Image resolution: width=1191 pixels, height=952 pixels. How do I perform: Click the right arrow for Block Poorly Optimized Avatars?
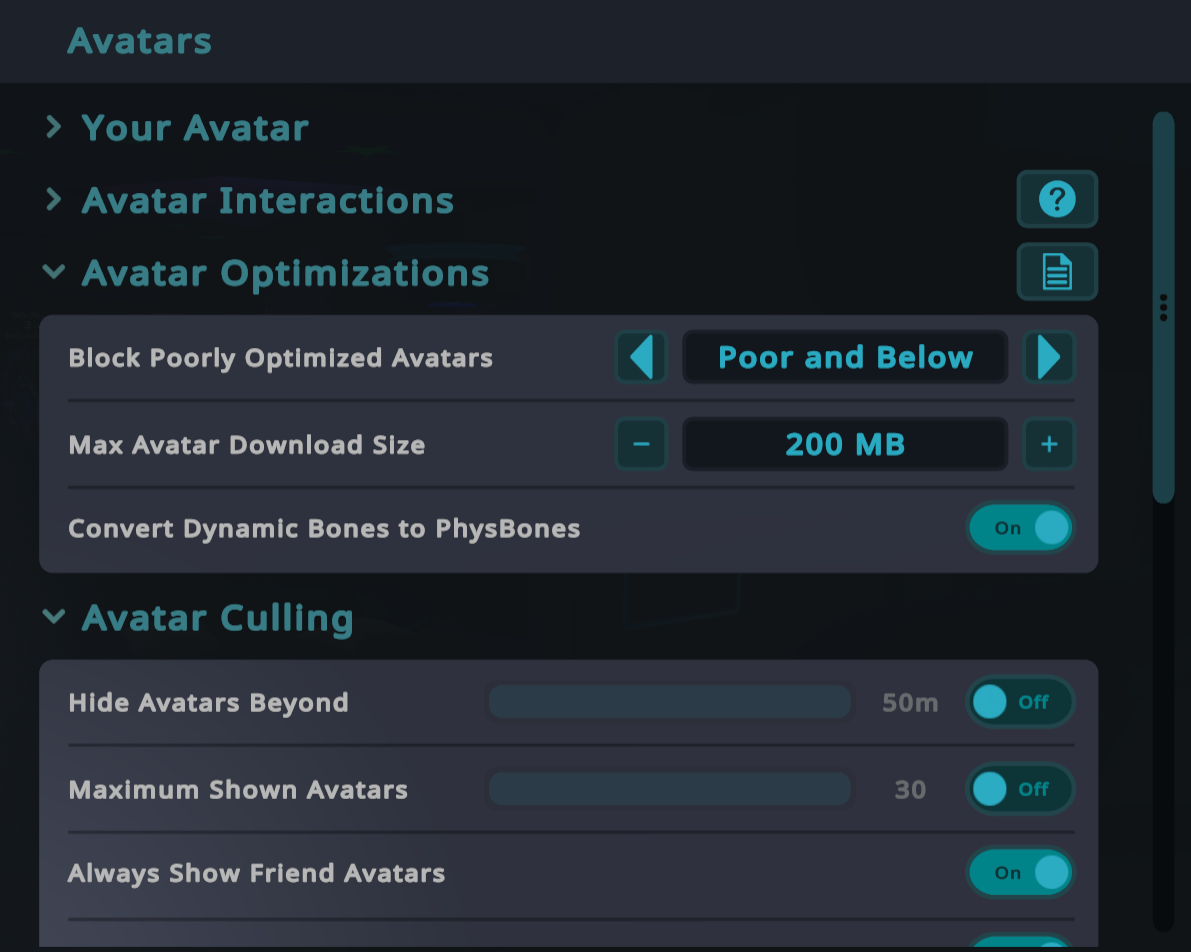(x=1049, y=357)
